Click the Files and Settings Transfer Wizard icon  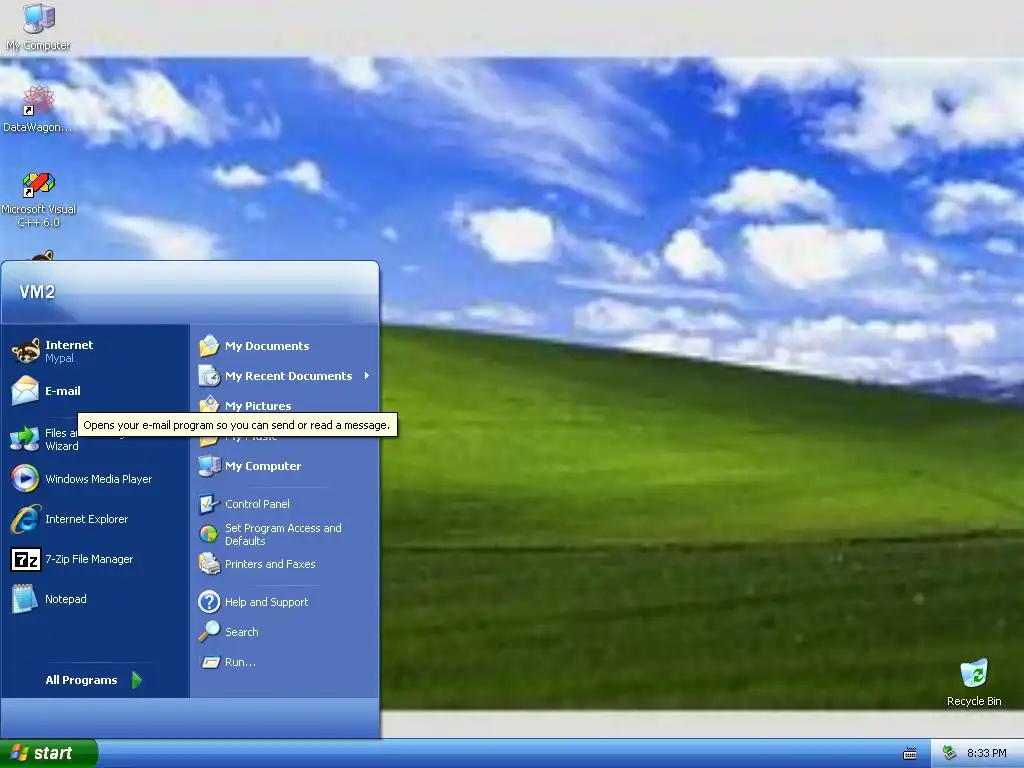(x=25, y=438)
